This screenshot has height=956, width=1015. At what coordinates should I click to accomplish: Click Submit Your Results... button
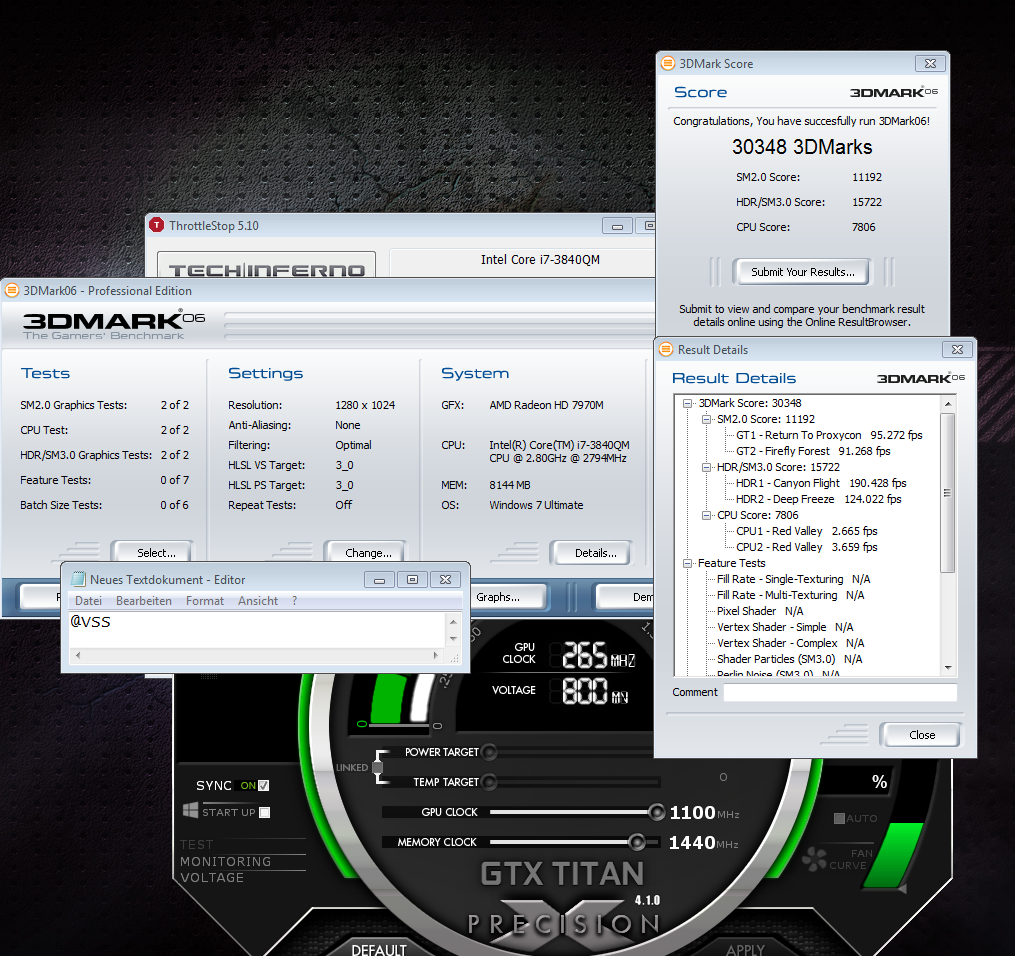coord(802,272)
